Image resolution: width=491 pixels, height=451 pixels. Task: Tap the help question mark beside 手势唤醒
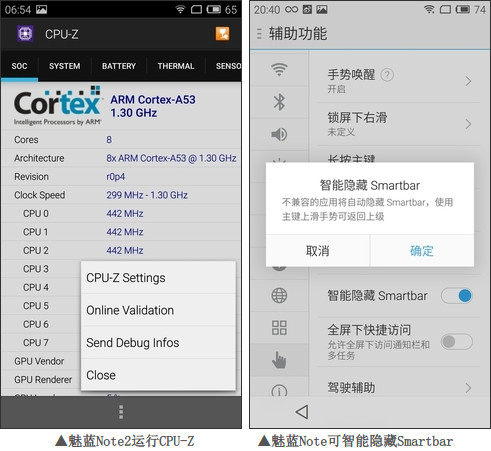tap(387, 75)
